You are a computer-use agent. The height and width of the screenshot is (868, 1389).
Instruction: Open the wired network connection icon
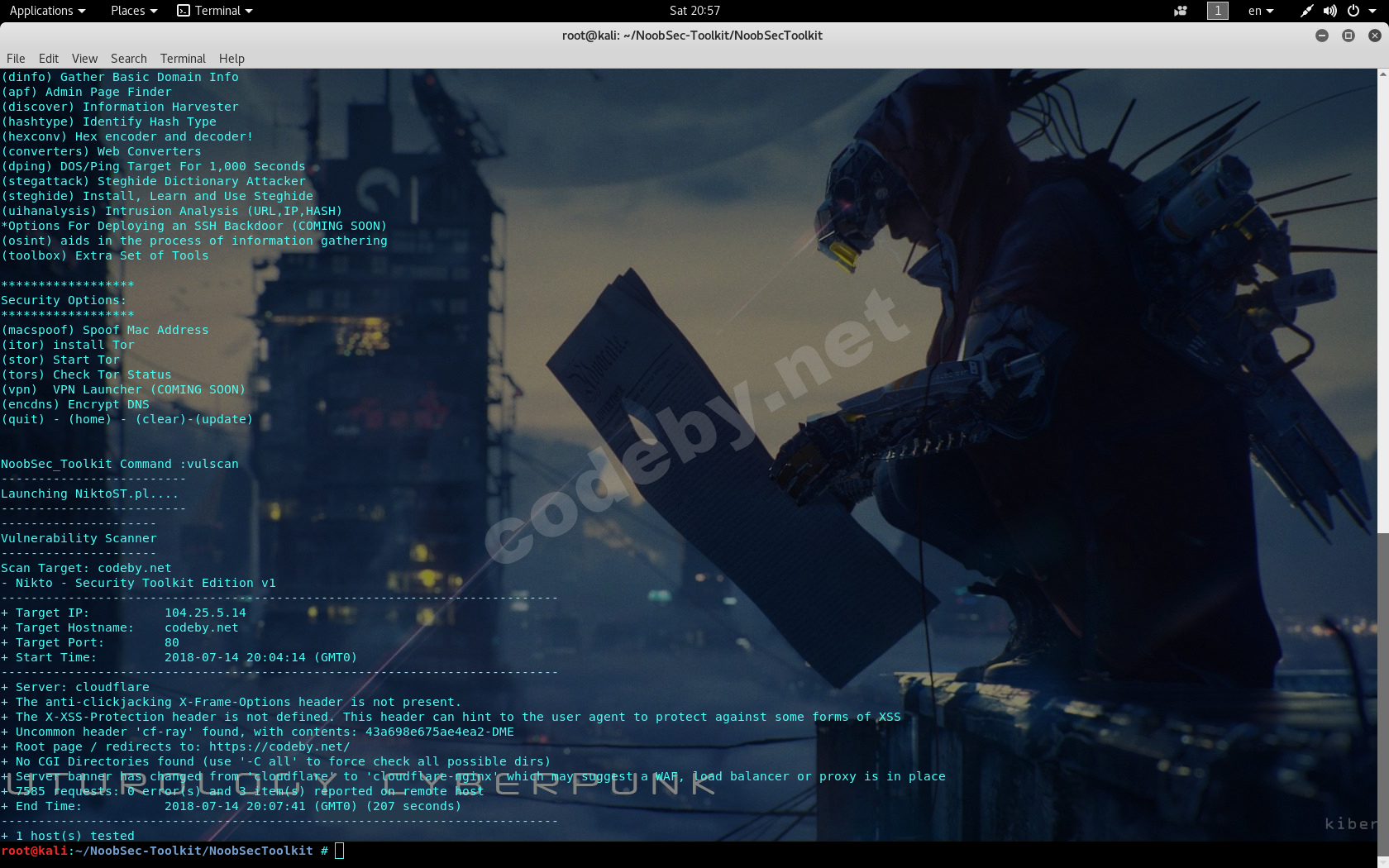coord(1306,11)
